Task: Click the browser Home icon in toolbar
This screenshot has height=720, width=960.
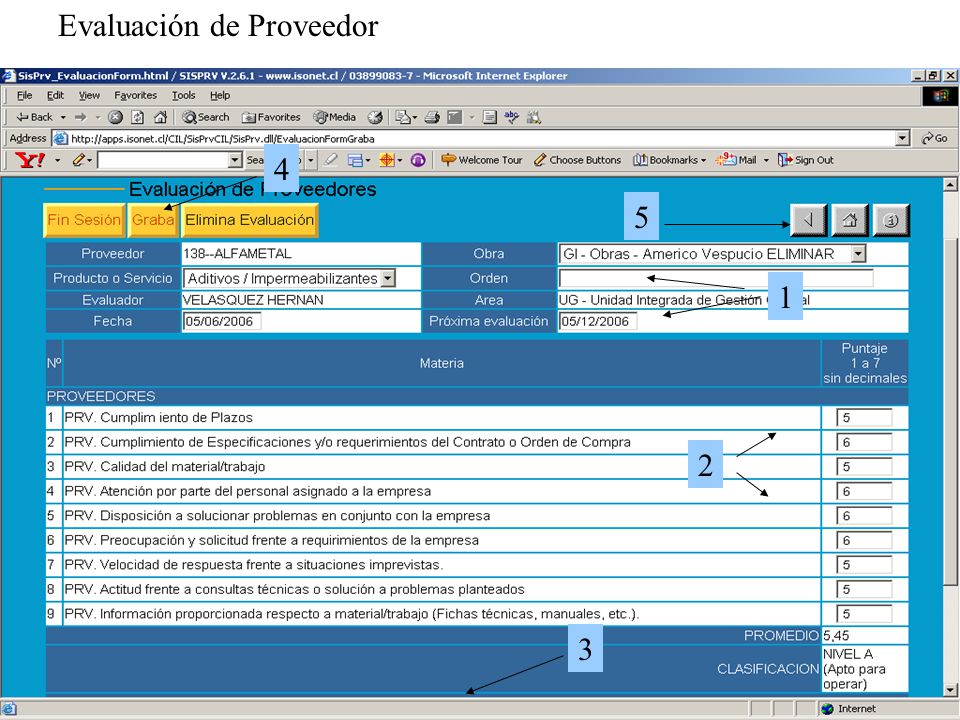Action: (x=160, y=117)
